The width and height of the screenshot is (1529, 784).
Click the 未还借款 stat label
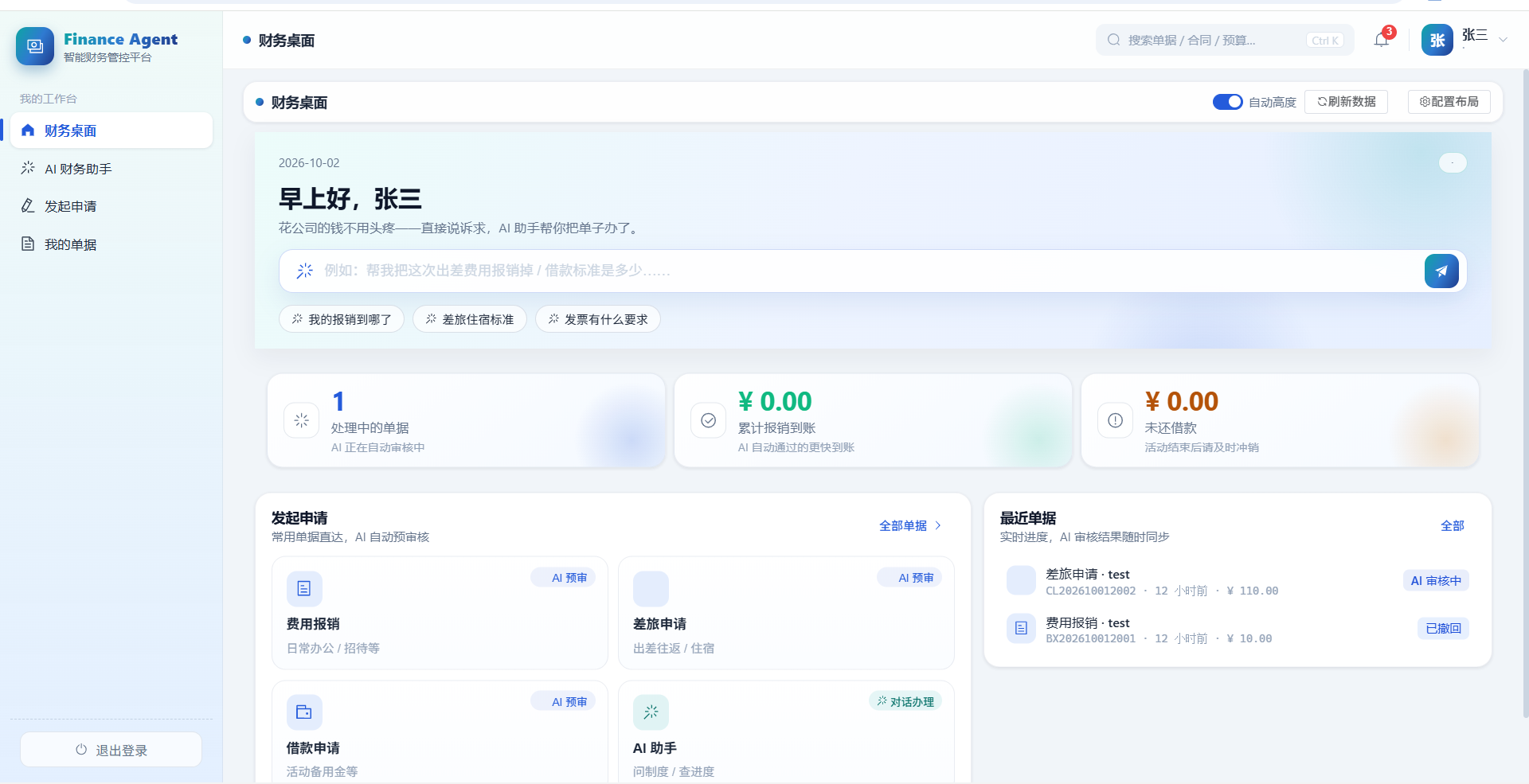[1171, 427]
